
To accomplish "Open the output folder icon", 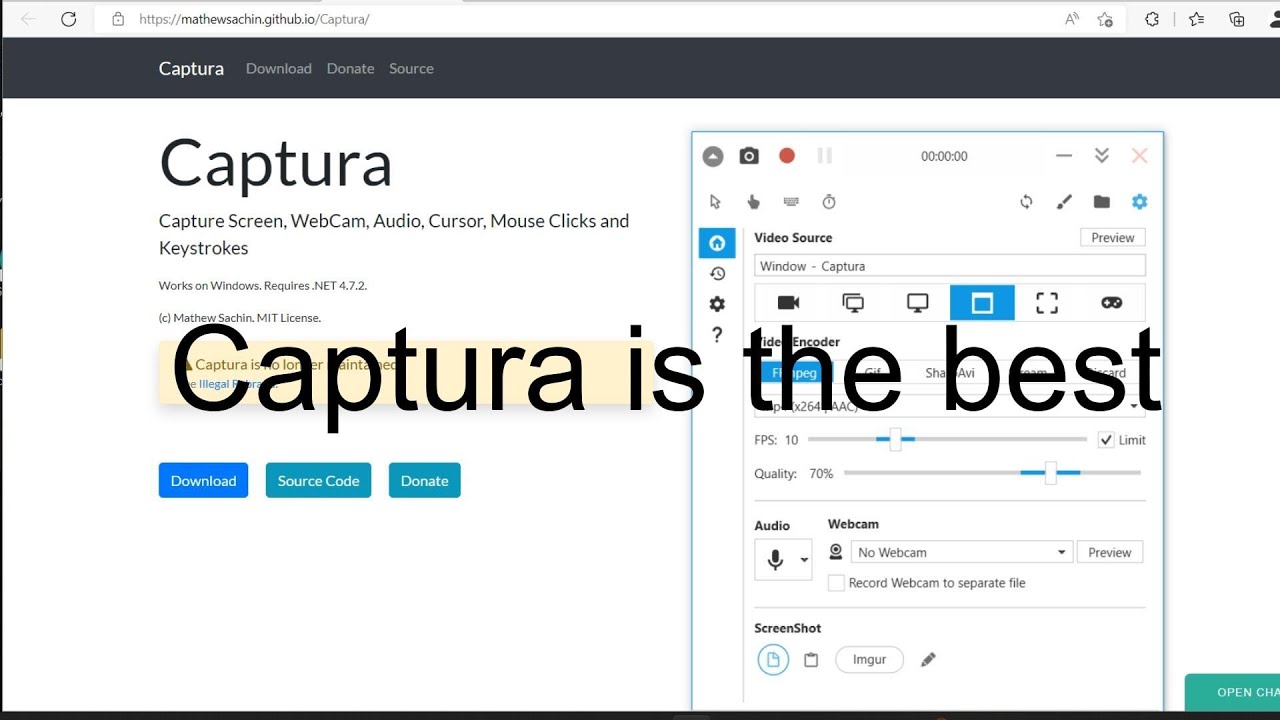I will pos(1102,202).
